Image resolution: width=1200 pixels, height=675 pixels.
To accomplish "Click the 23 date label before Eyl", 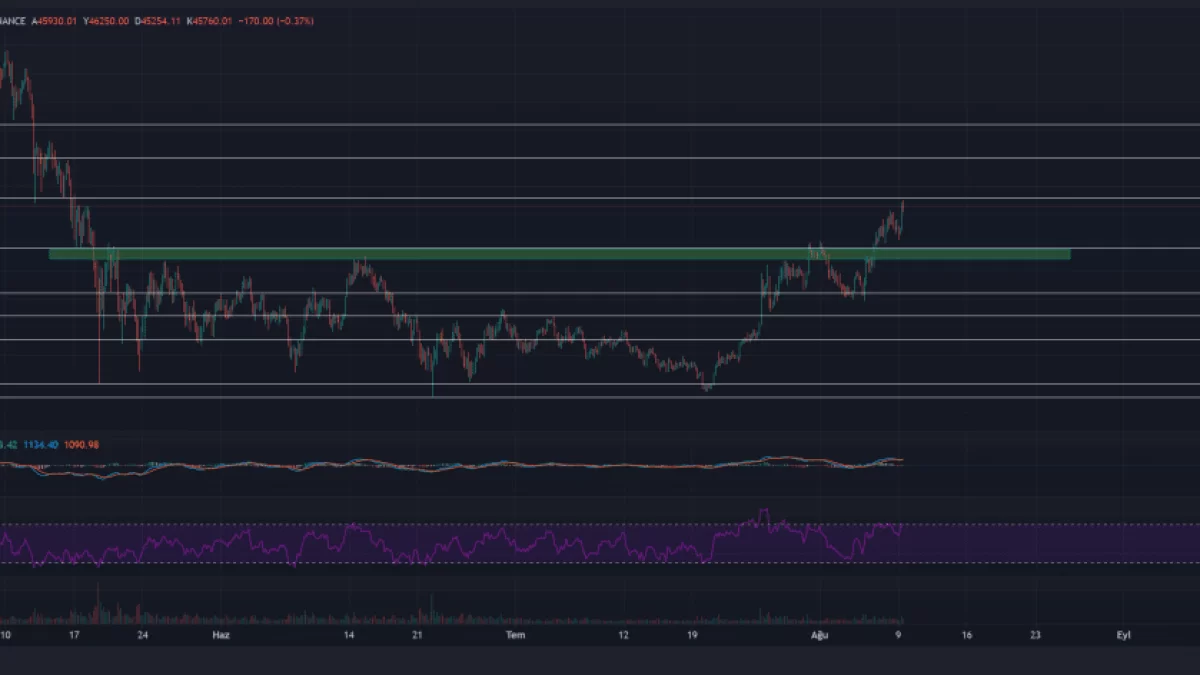I will click(x=1035, y=634).
